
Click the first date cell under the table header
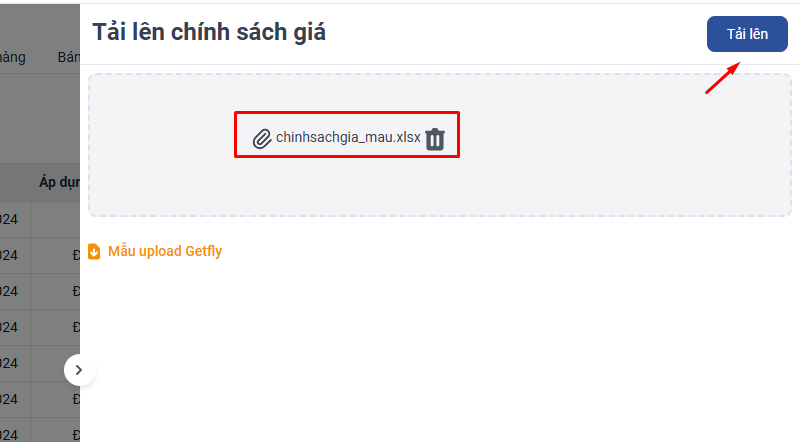click(9, 219)
